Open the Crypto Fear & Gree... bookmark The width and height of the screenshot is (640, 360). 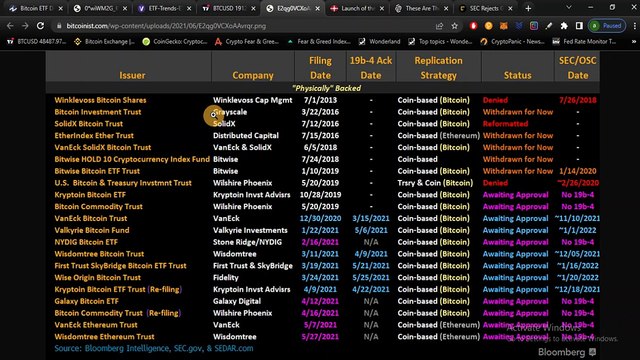point(247,42)
